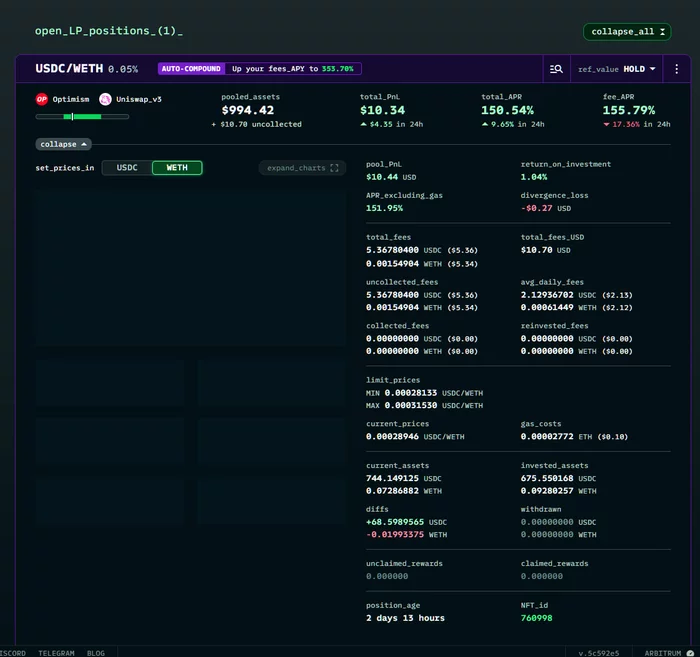Click the MIN limit price 0.00028133
The height and width of the screenshot is (657, 700).
pos(411,393)
